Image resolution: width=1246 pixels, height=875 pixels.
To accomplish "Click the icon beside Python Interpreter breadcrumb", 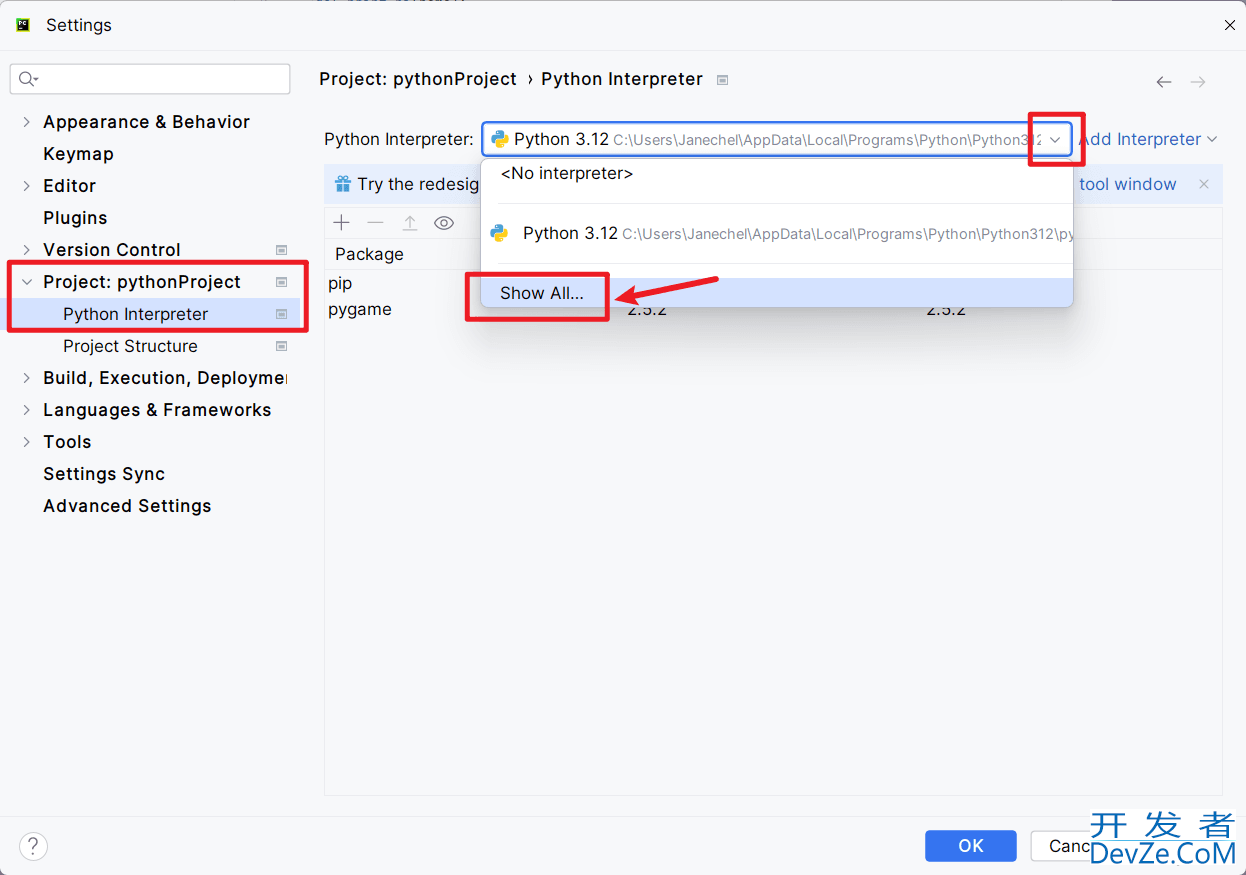I will point(723,80).
